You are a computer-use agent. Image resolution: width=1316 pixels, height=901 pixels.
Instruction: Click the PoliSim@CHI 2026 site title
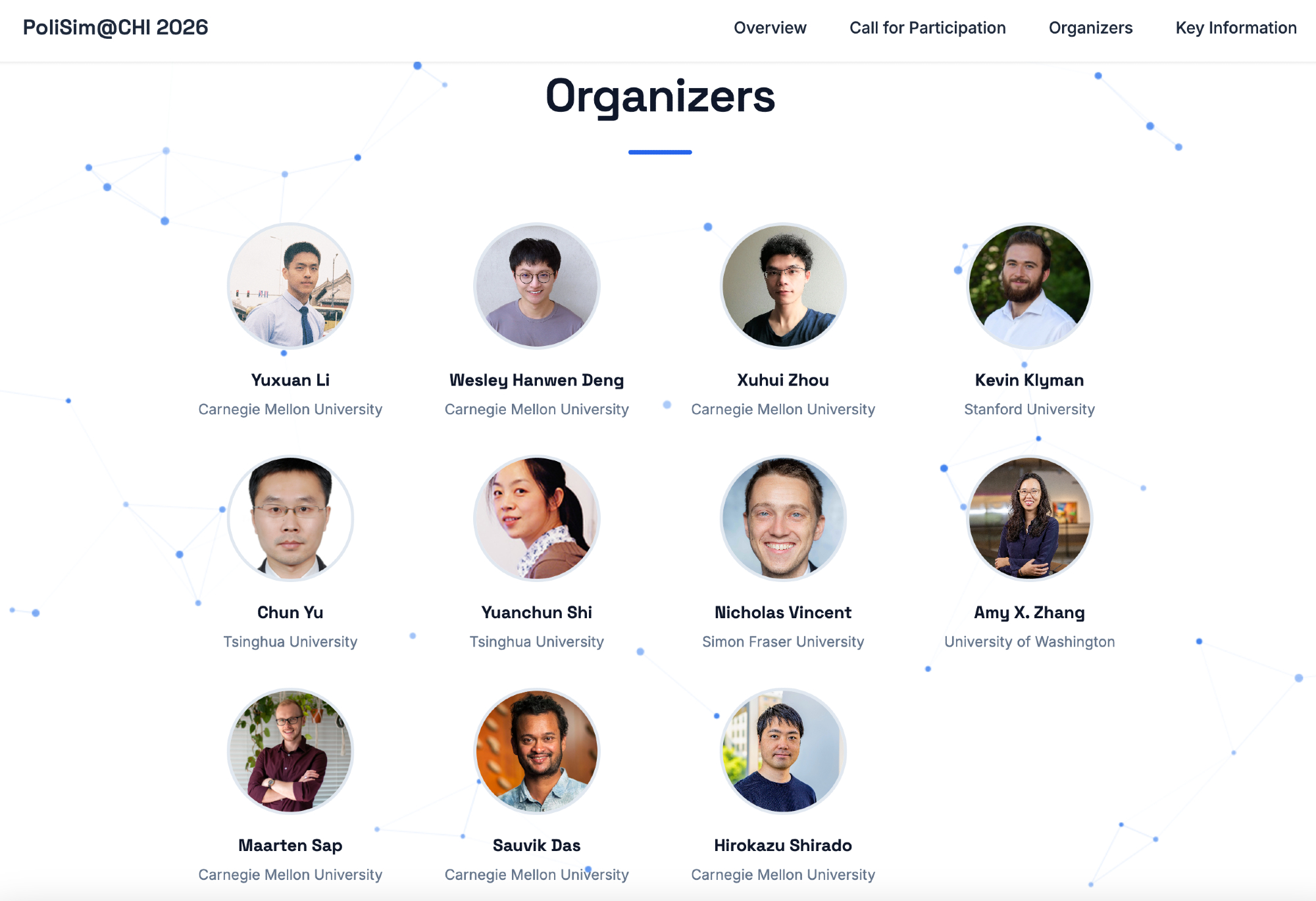[x=115, y=28]
